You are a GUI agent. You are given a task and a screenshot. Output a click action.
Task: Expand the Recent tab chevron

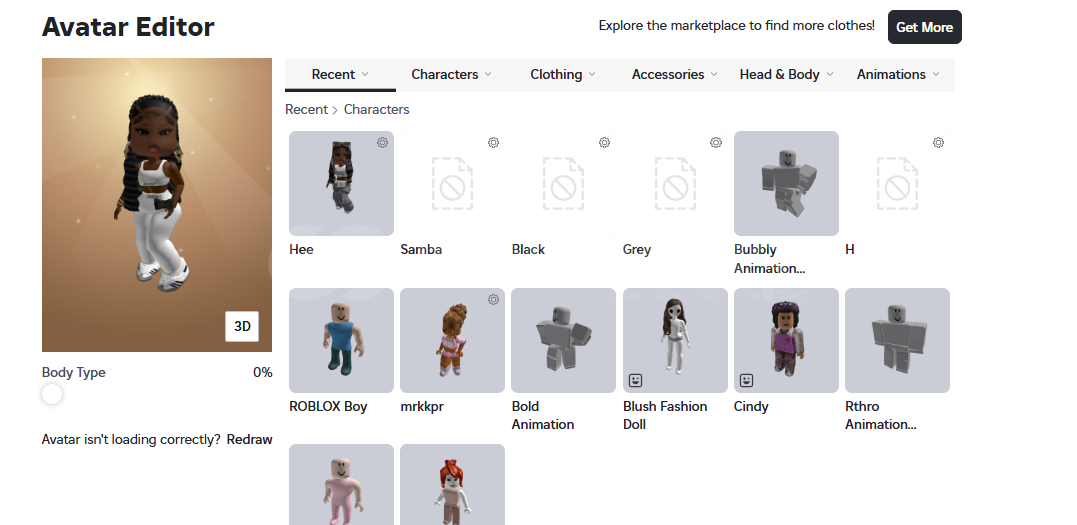point(365,74)
